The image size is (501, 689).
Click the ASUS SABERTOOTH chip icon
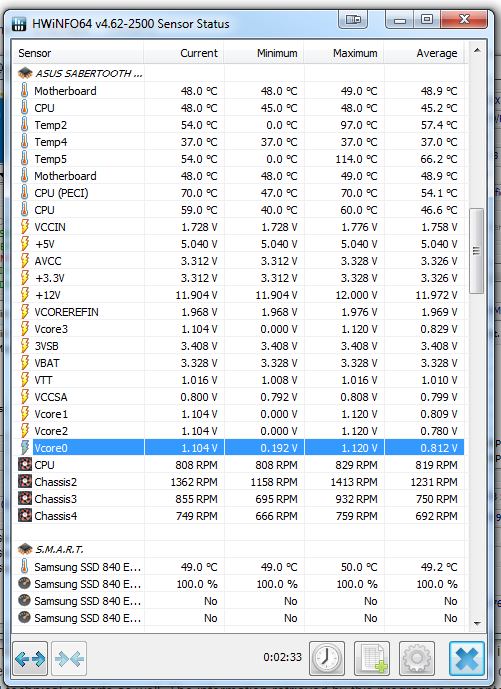tap(25, 73)
